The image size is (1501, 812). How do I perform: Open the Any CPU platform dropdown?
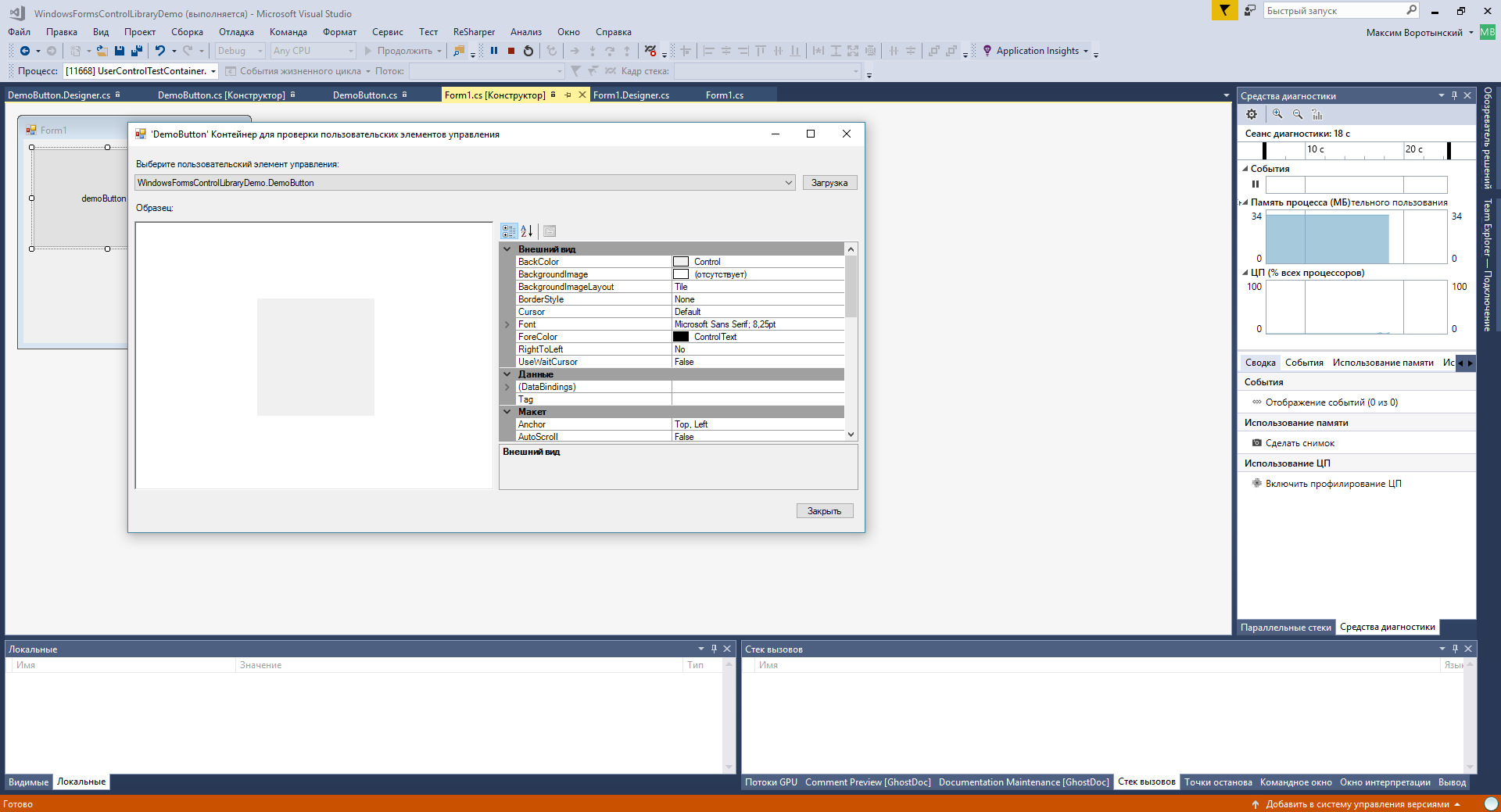350,51
